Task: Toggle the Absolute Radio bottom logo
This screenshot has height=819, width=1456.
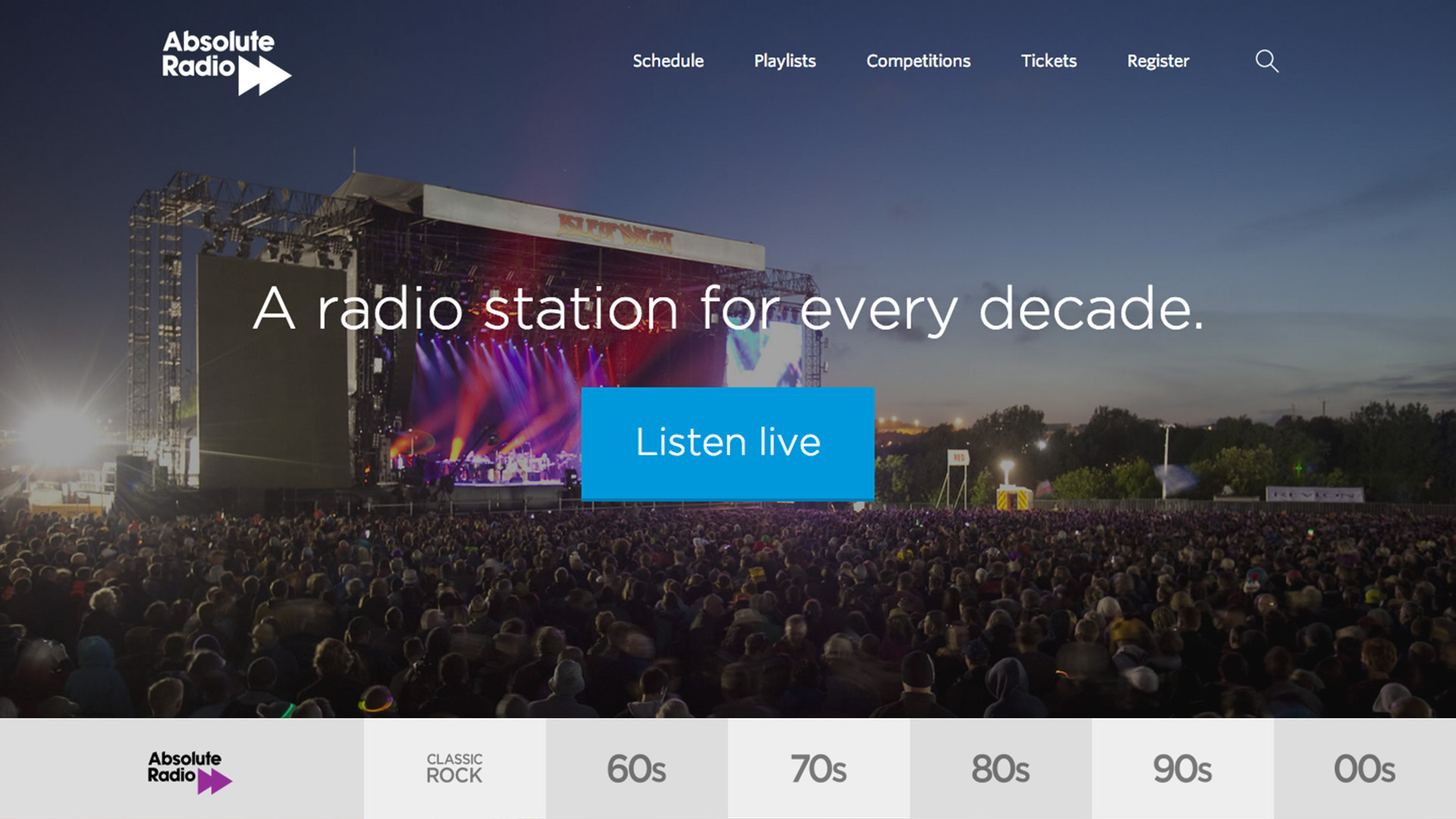Action: (190, 769)
